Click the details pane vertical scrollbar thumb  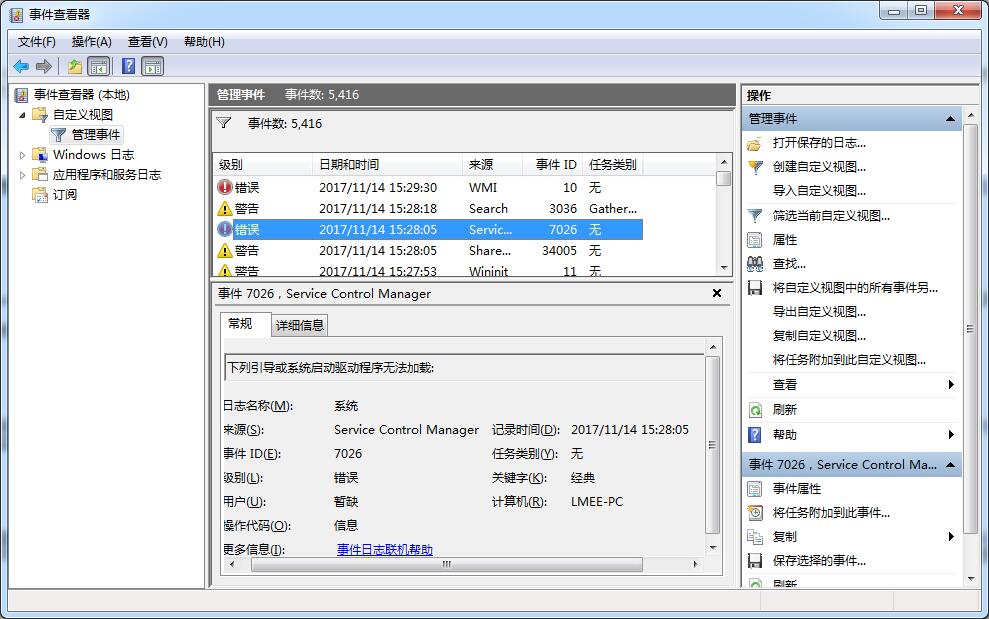point(713,445)
